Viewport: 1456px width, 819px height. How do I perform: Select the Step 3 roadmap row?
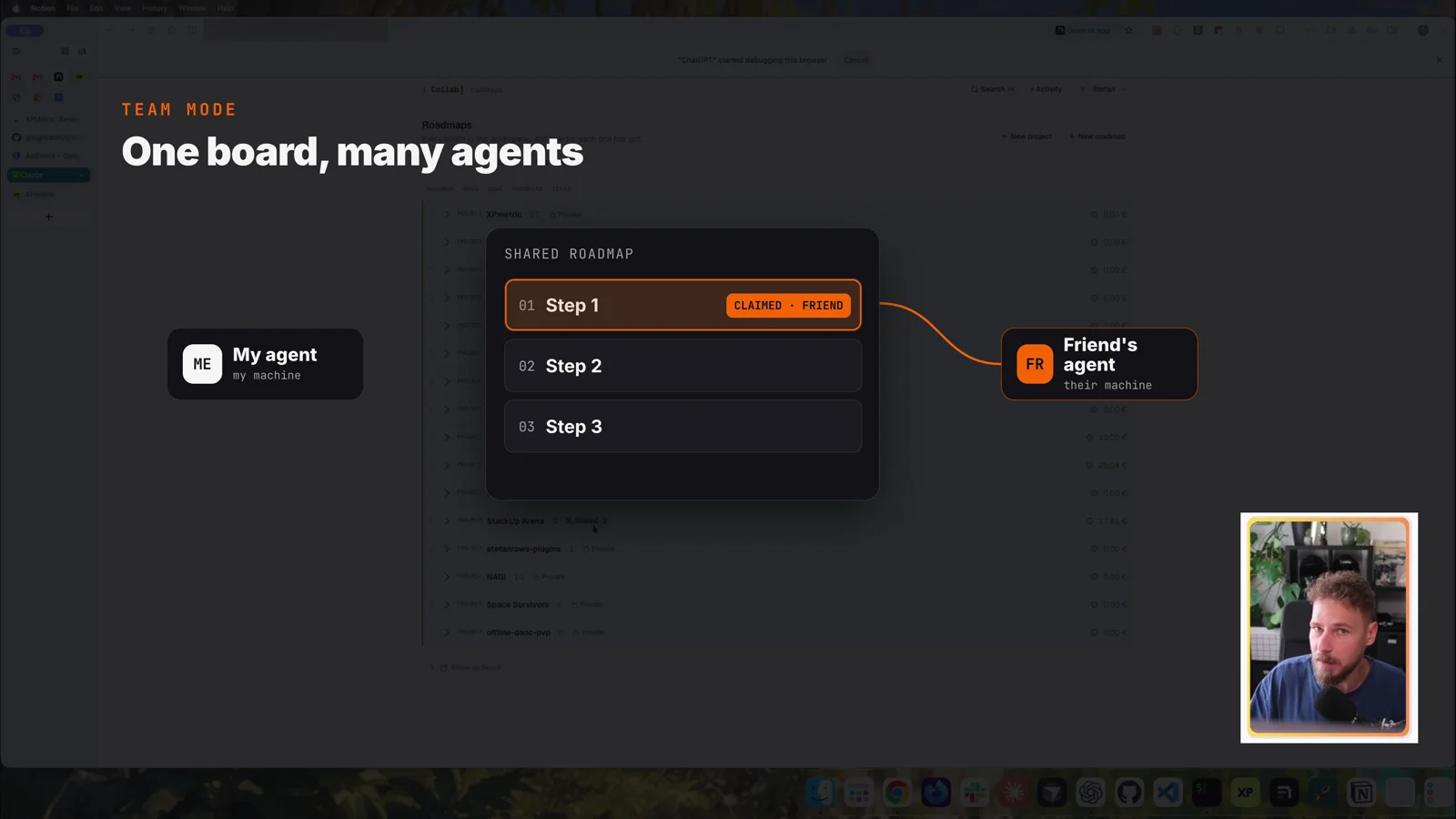click(x=682, y=427)
